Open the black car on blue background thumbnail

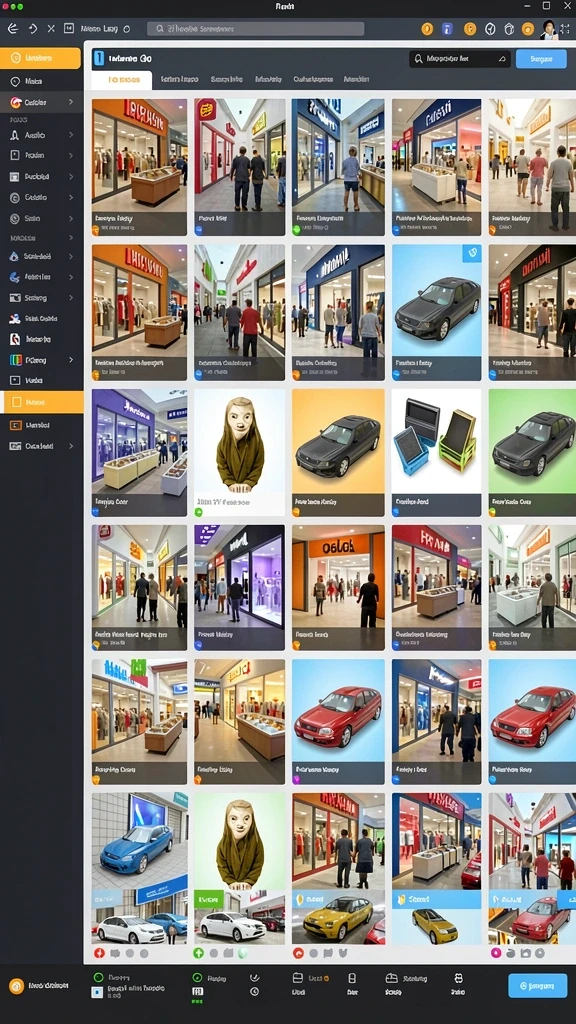click(x=436, y=312)
